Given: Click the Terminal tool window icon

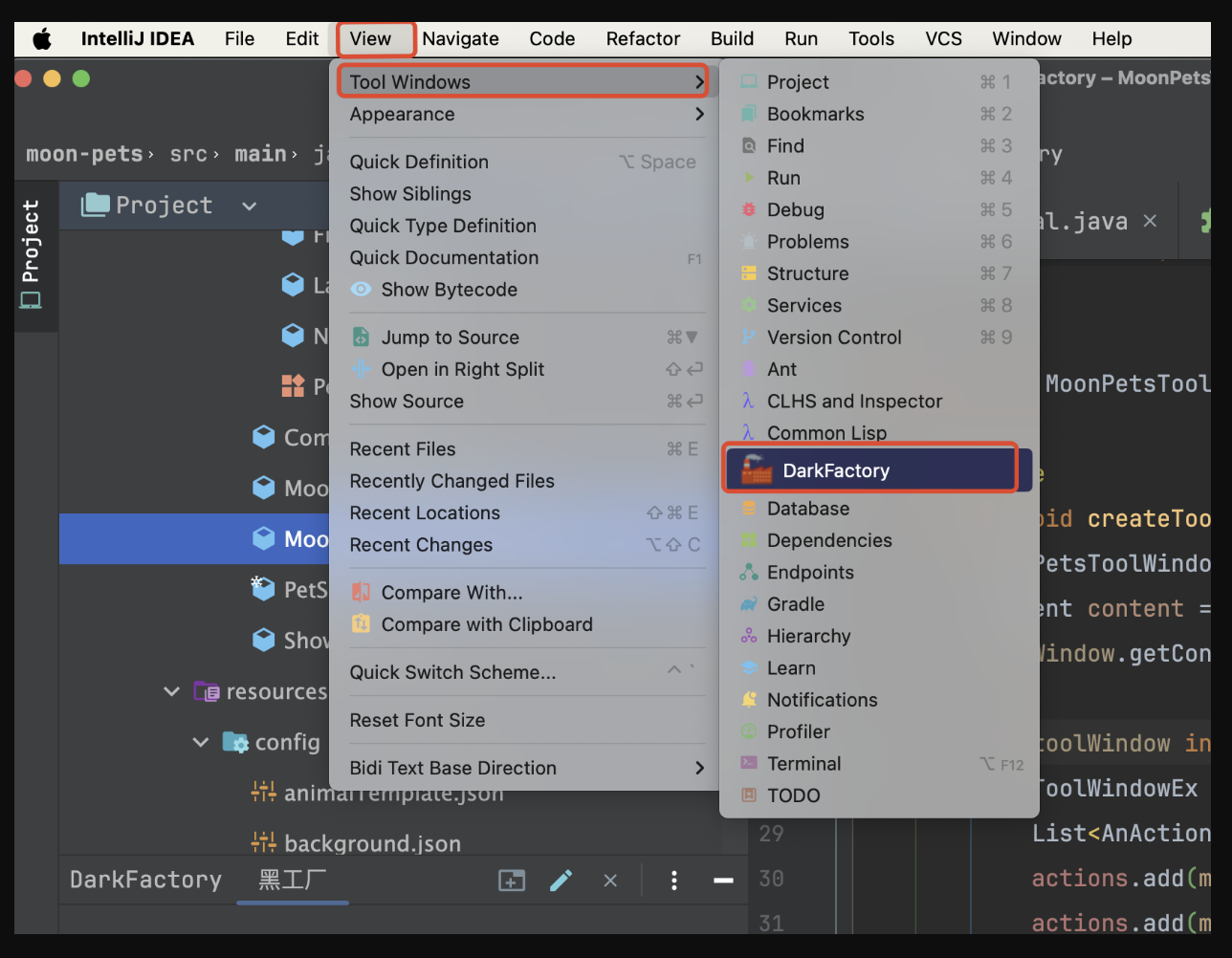Looking at the screenshot, I should coord(751,763).
